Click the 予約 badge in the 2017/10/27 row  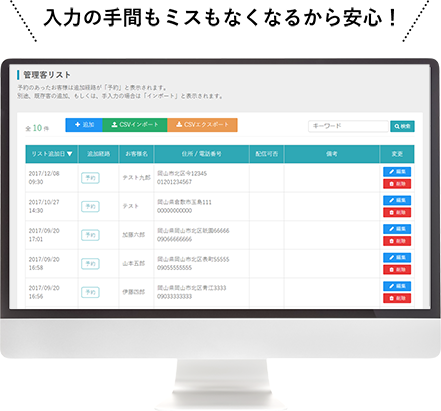pyautogui.click(x=90, y=206)
